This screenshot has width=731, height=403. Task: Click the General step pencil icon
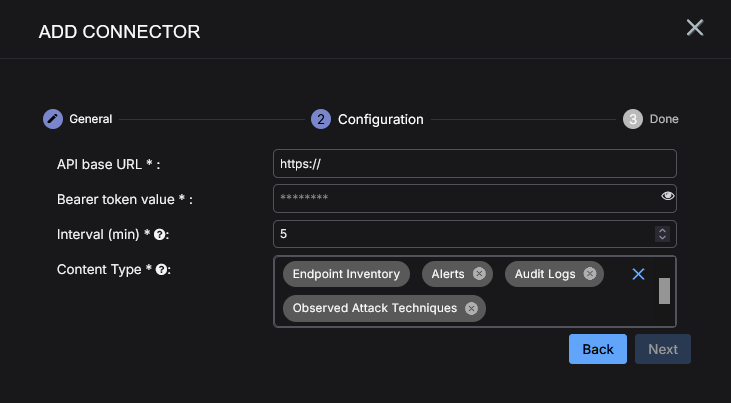(x=53, y=119)
